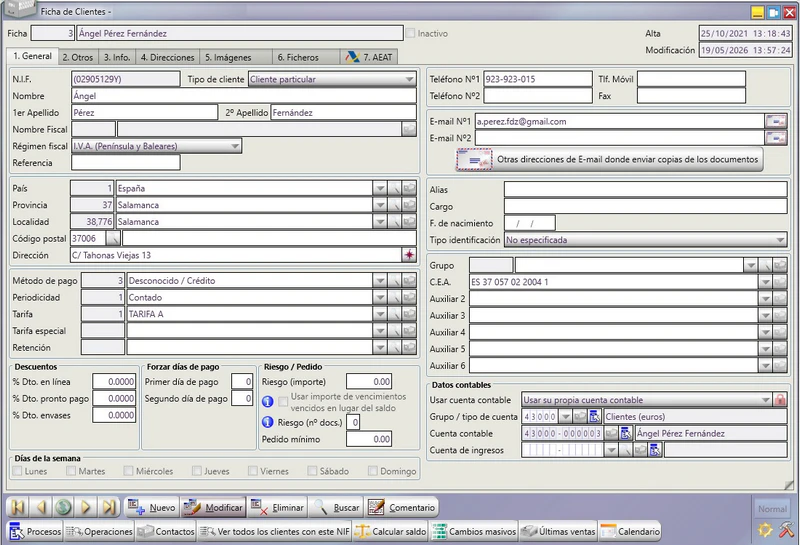
Task: Go to first record navigation arrow
Action: [x=18, y=507]
